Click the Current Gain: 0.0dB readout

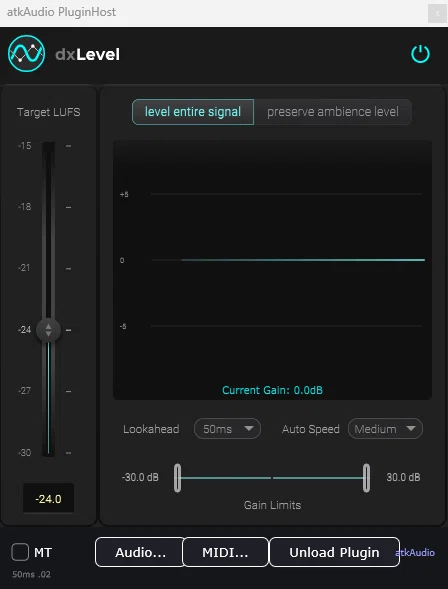click(x=273, y=390)
